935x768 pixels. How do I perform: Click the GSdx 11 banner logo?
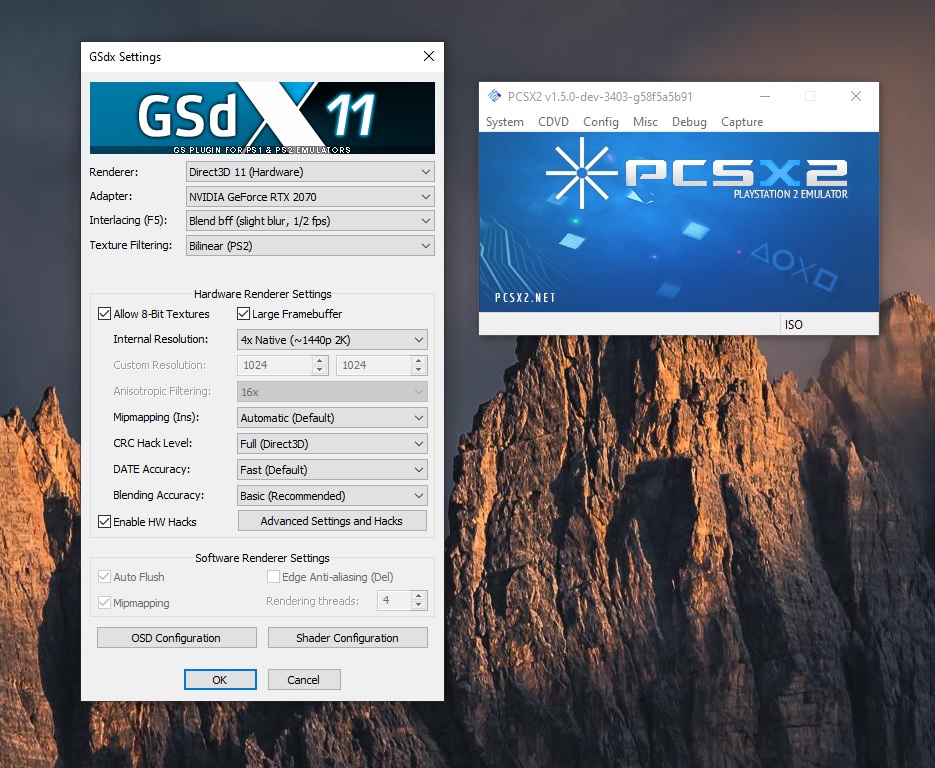[262, 118]
